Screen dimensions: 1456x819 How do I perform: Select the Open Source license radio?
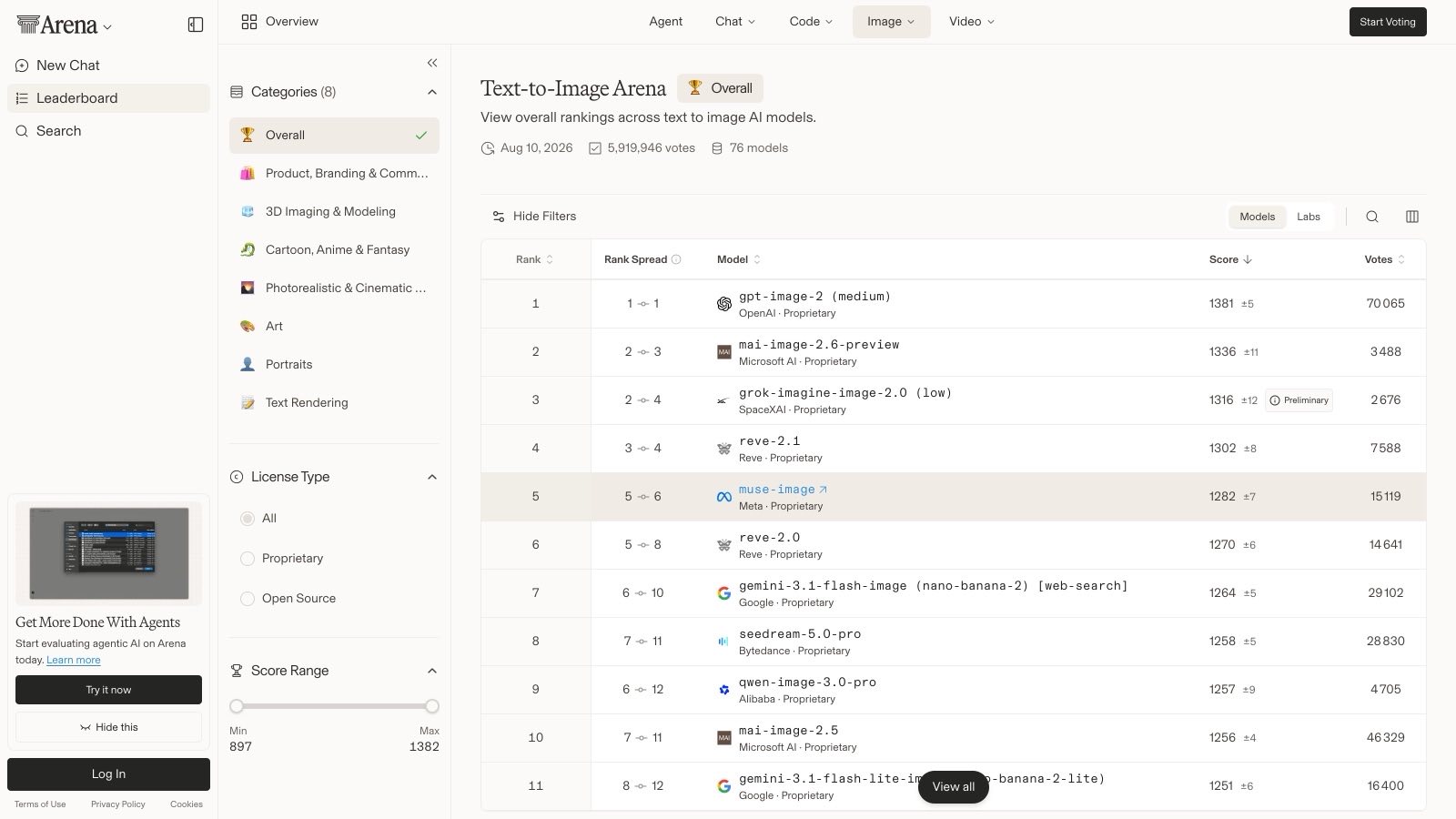248,599
